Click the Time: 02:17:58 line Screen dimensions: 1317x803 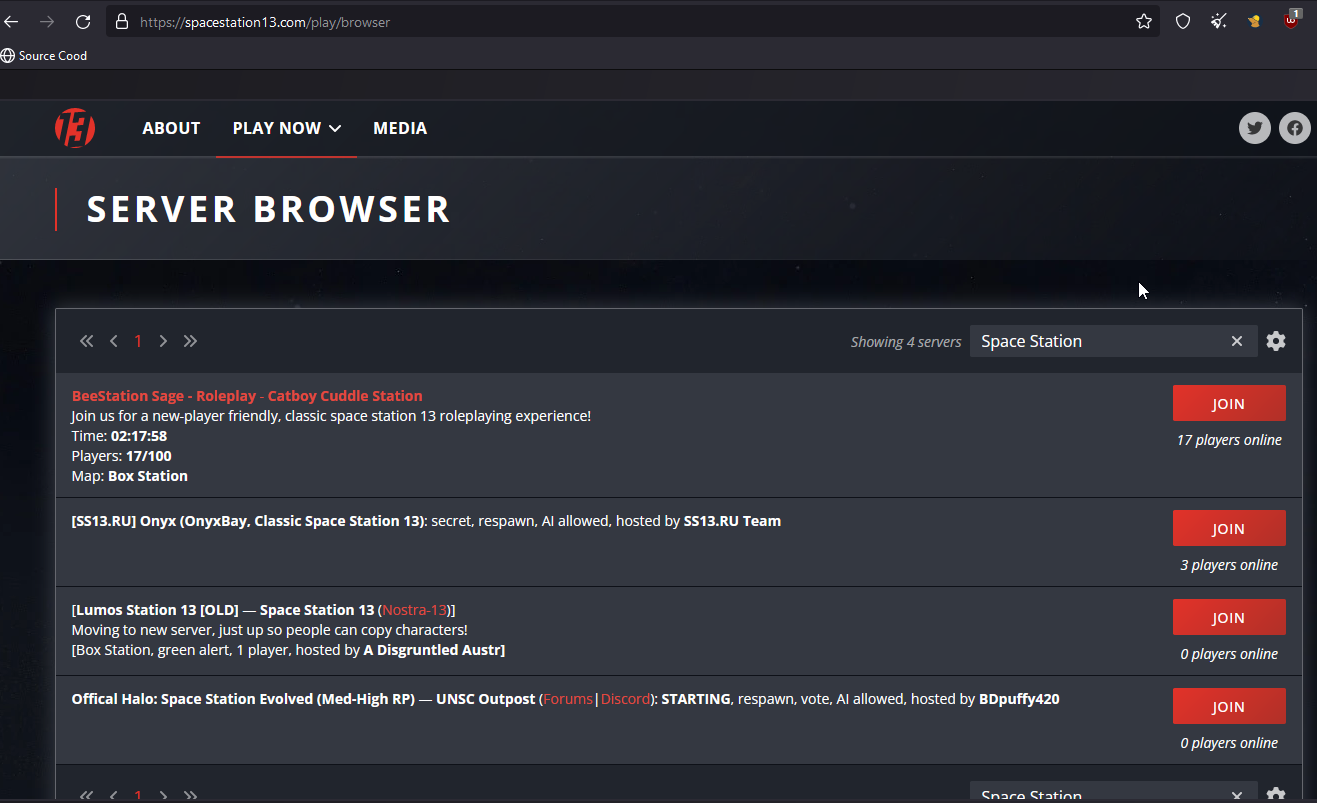[x=119, y=436]
